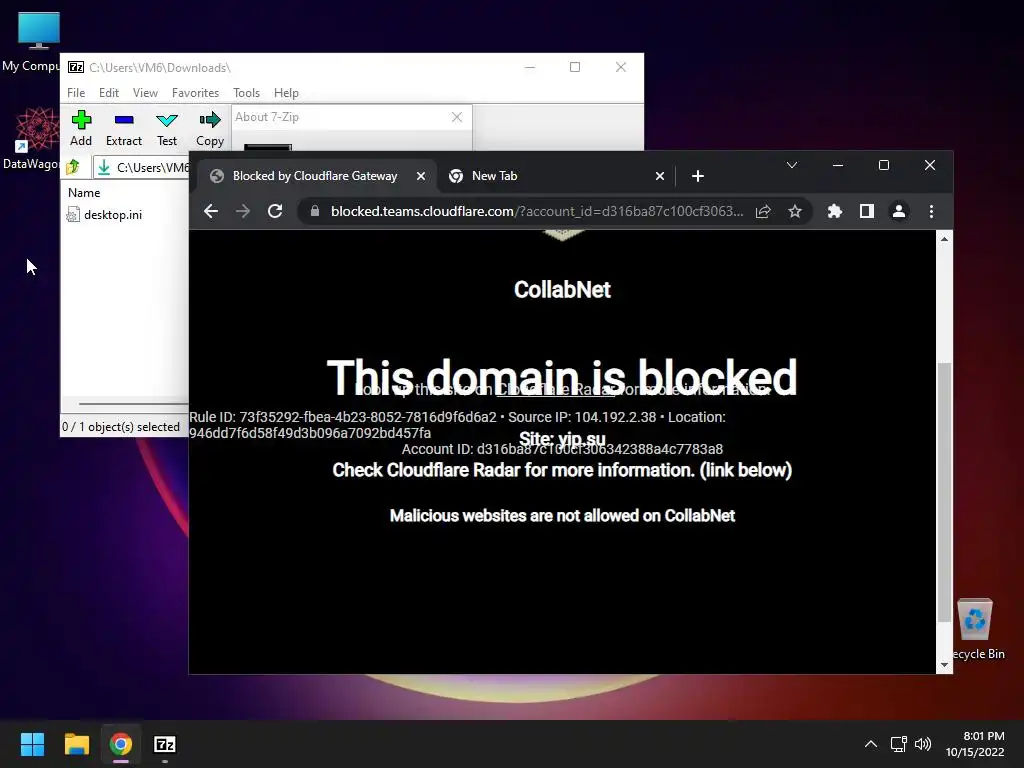Click the Extract toolbar icon in 7-Zip
The width and height of the screenshot is (1024, 768).
click(123, 129)
